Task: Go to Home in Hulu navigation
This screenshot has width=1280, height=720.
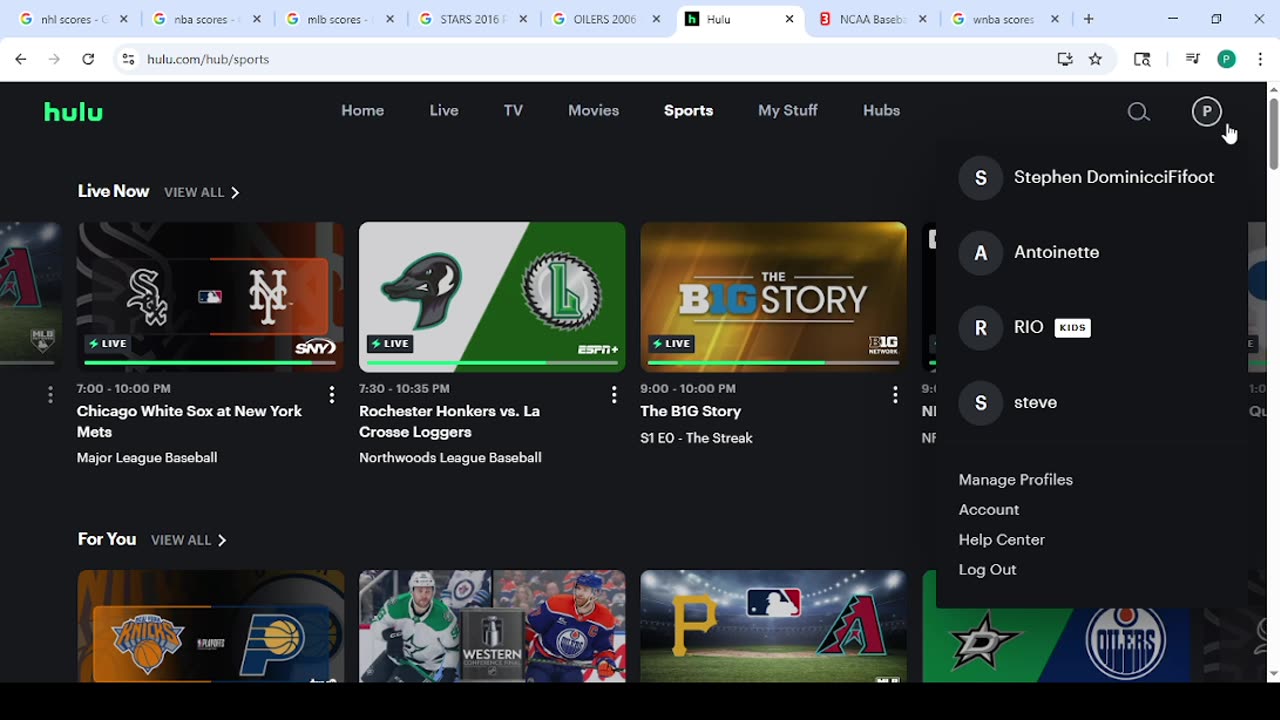Action: click(x=362, y=111)
